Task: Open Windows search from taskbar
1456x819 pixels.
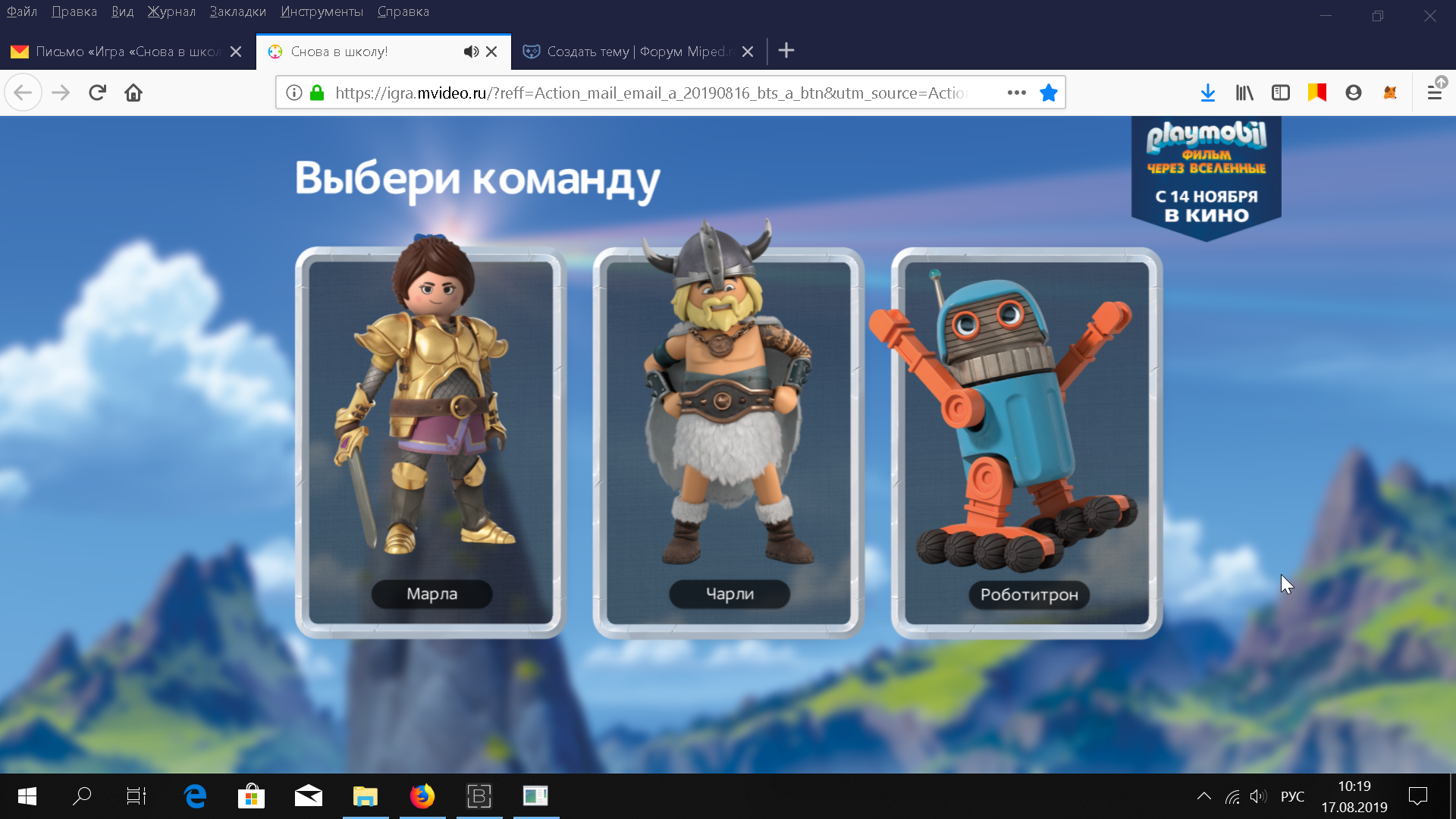Action: click(x=82, y=796)
